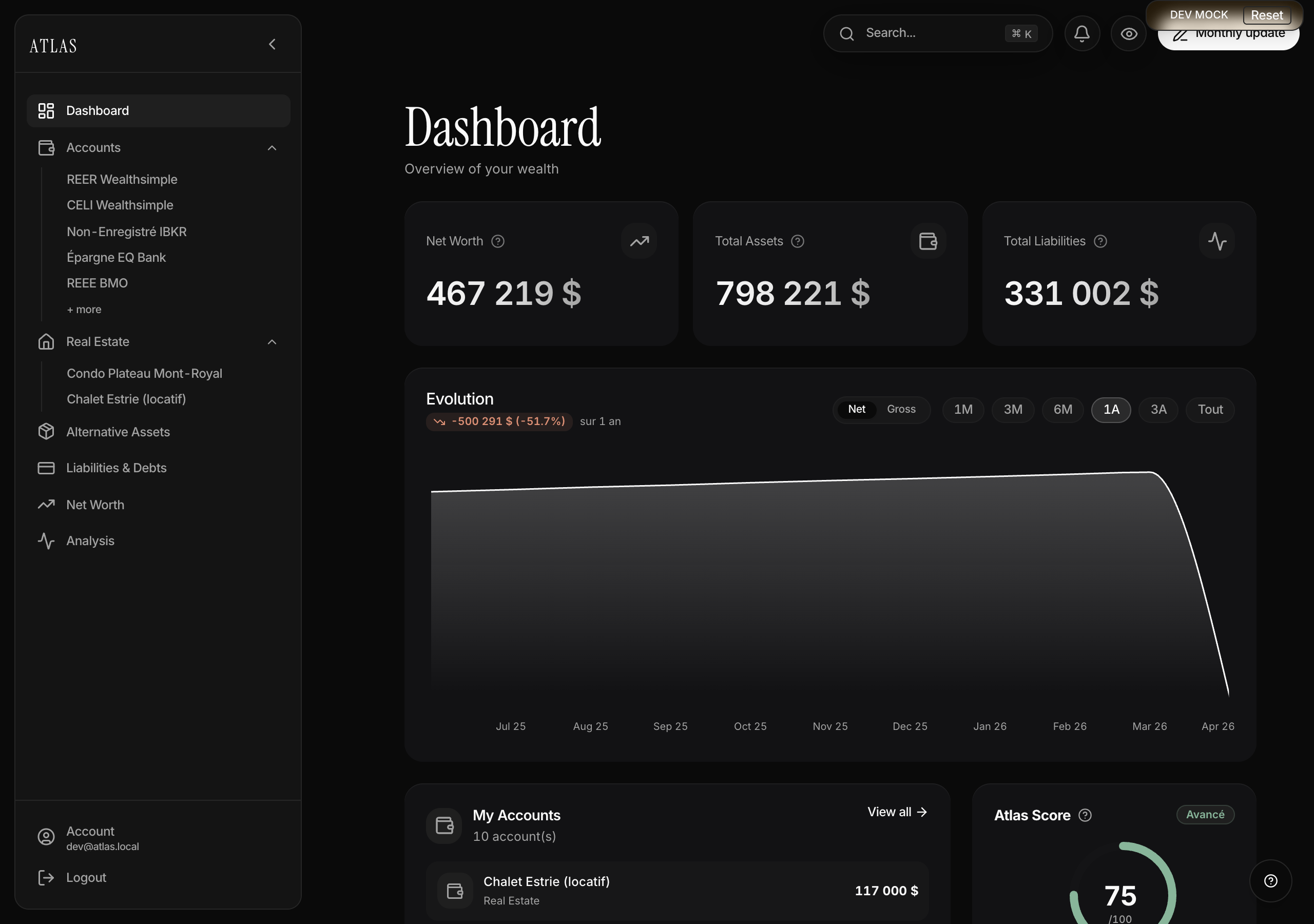Viewport: 1314px width, 924px height.
Task: Click the Monthly update button
Action: (1228, 37)
